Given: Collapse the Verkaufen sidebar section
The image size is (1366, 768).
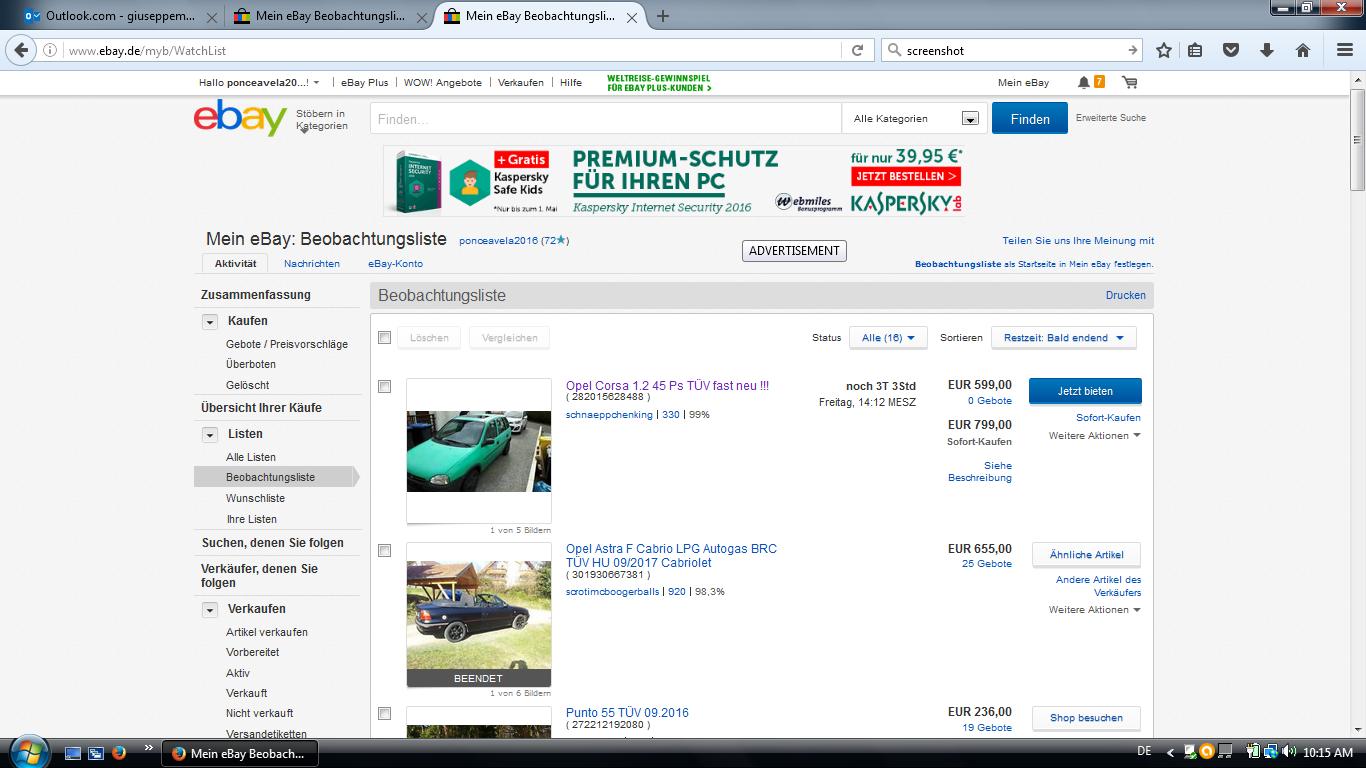Looking at the screenshot, I should point(210,610).
